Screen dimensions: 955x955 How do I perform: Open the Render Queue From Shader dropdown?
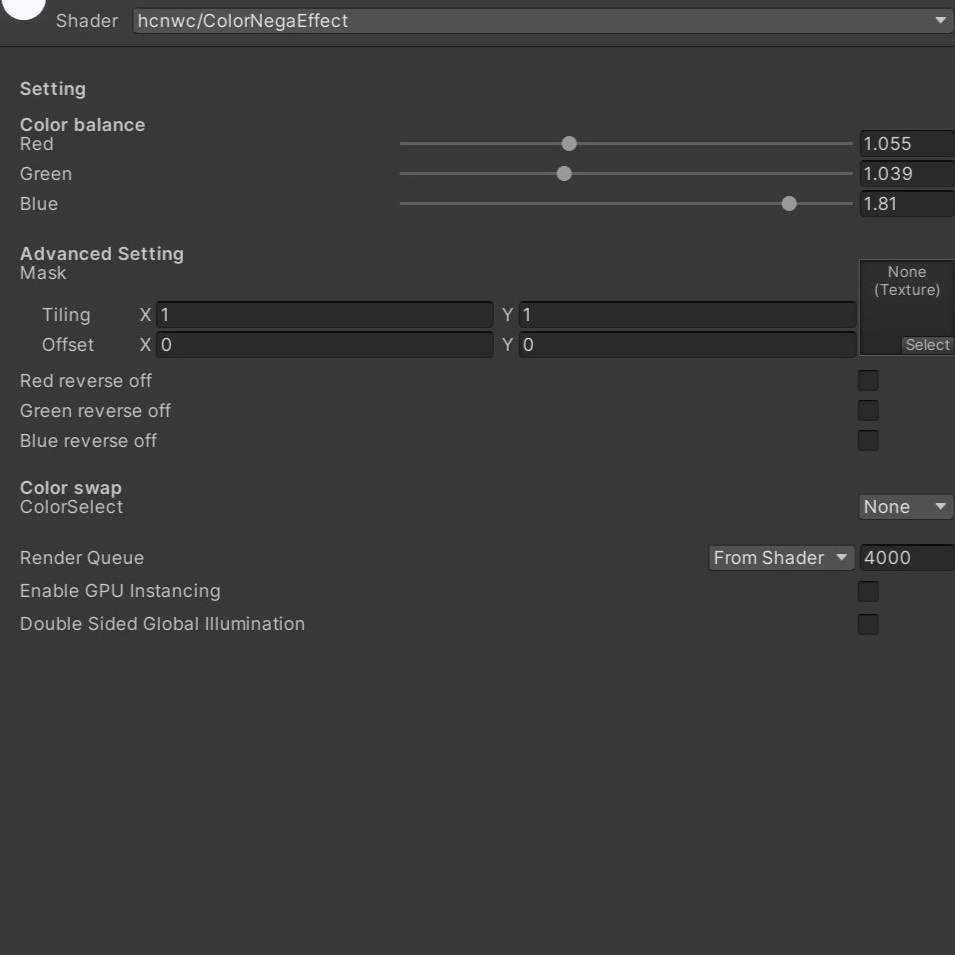pyautogui.click(x=781, y=558)
